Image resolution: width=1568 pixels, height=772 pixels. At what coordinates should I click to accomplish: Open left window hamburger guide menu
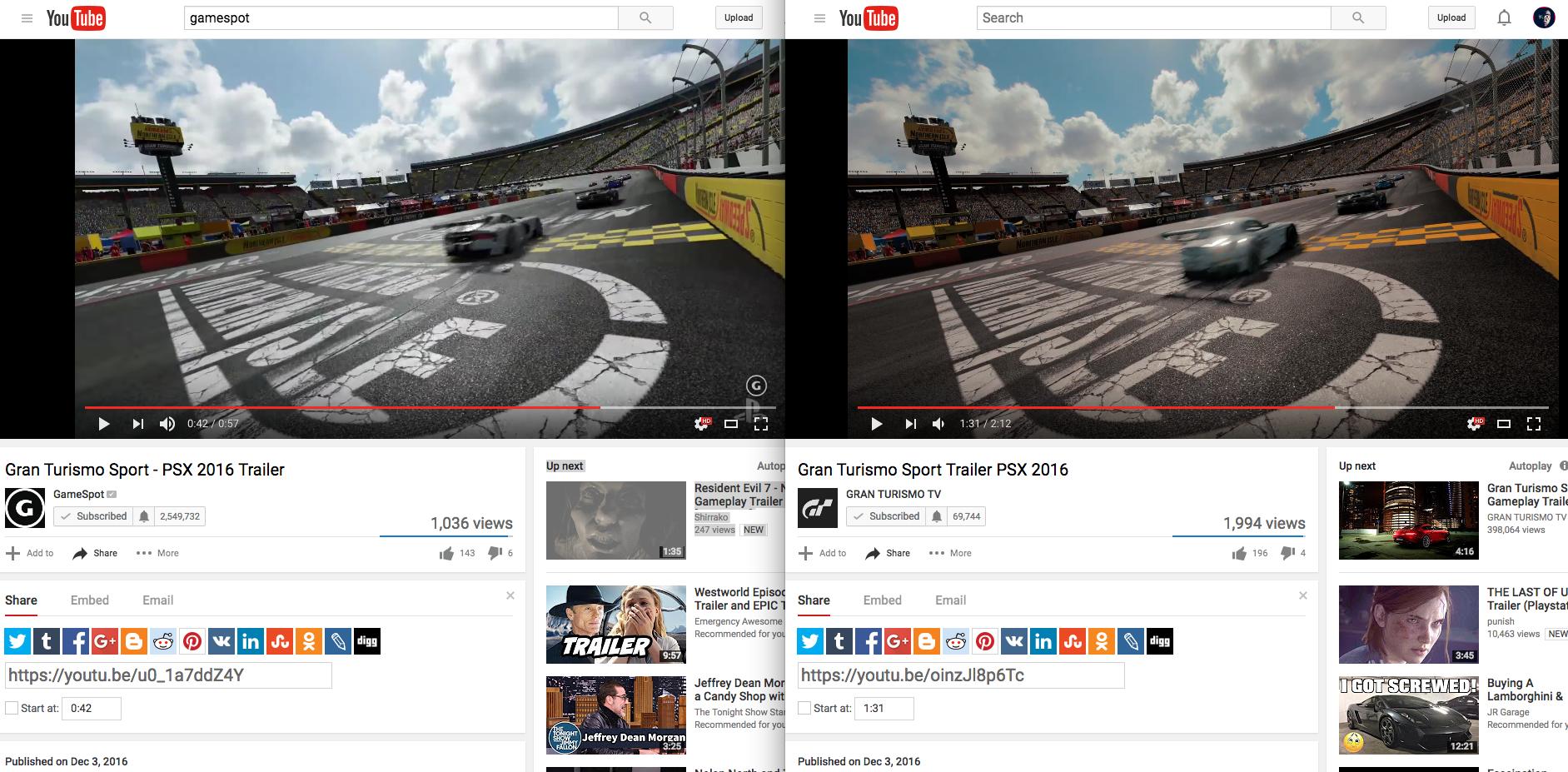[x=27, y=17]
